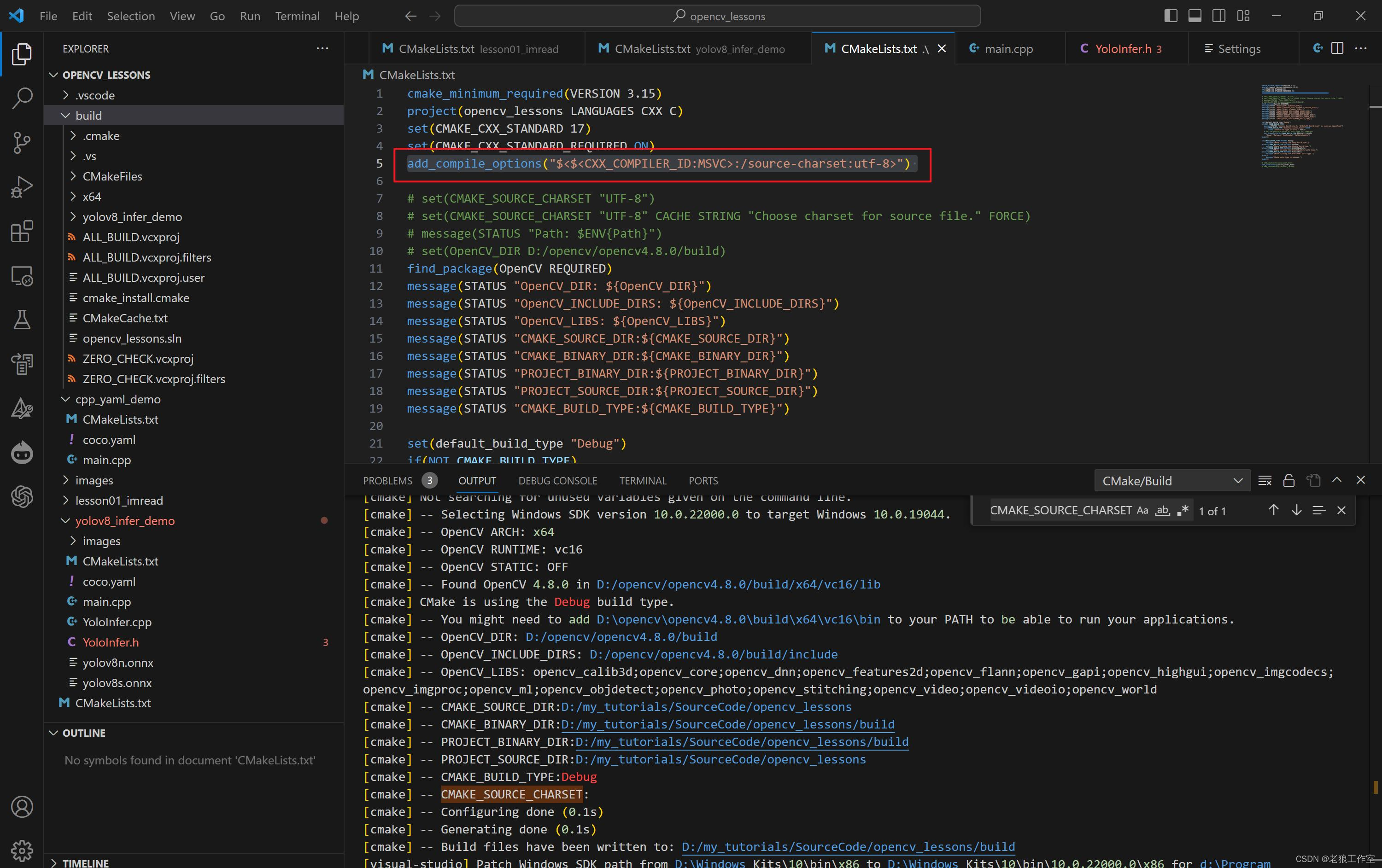Viewport: 1382px width, 868px height.
Task: Open the Terminal menu
Action: (x=297, y=16)
